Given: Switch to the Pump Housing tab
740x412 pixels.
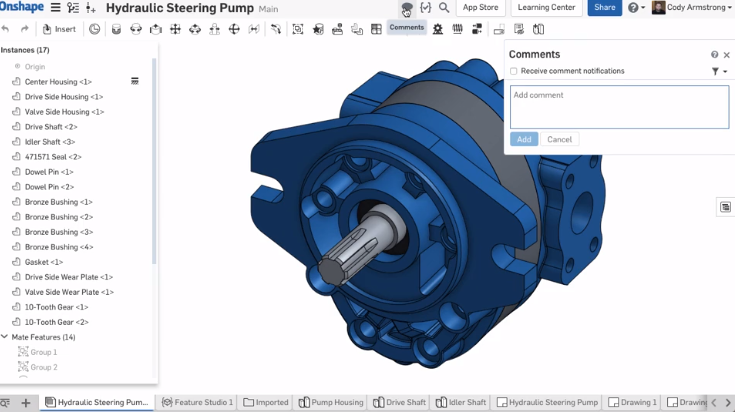Looking at the screenshot, I should pos(331,402).
